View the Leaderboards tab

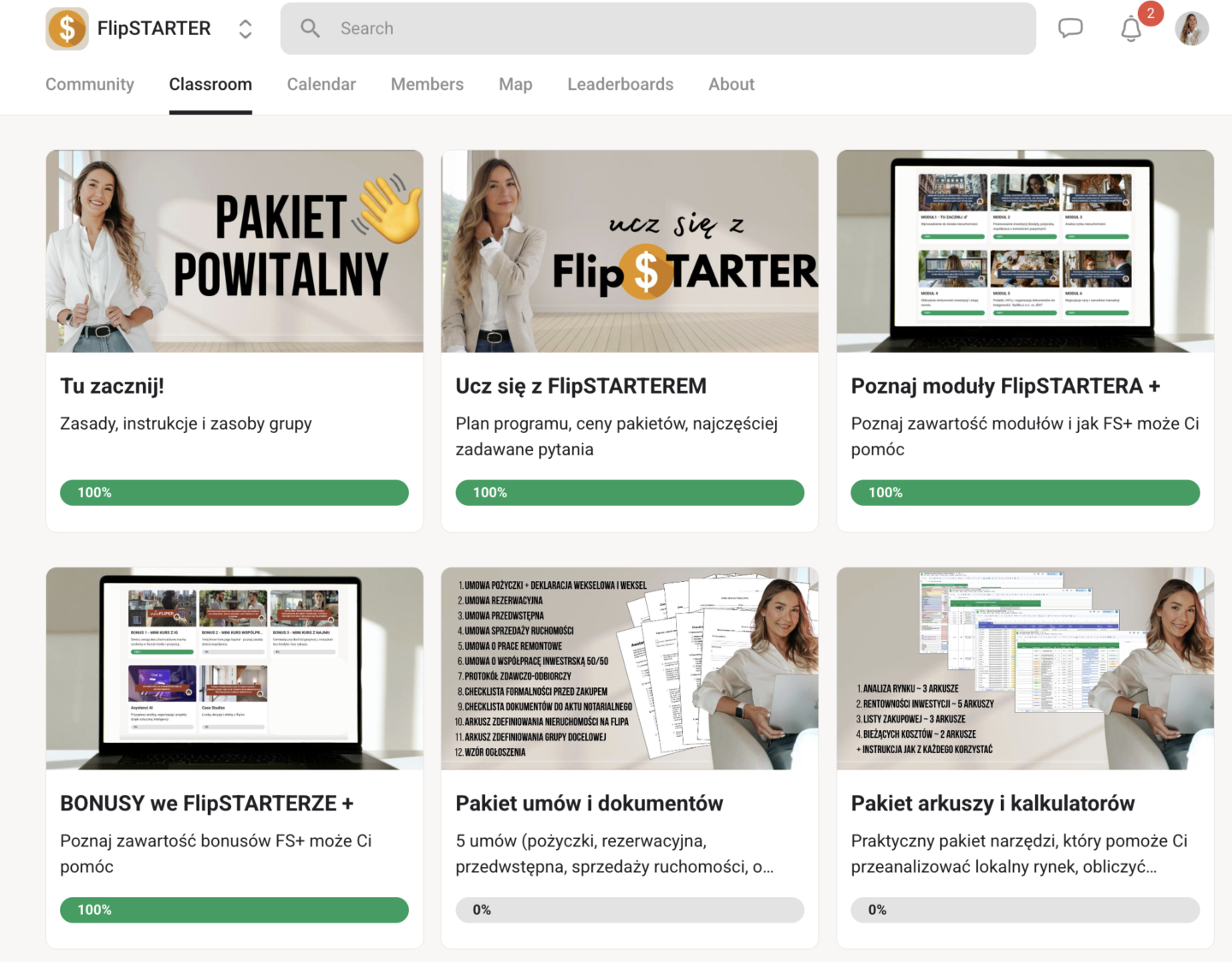[x=620, y=84]
